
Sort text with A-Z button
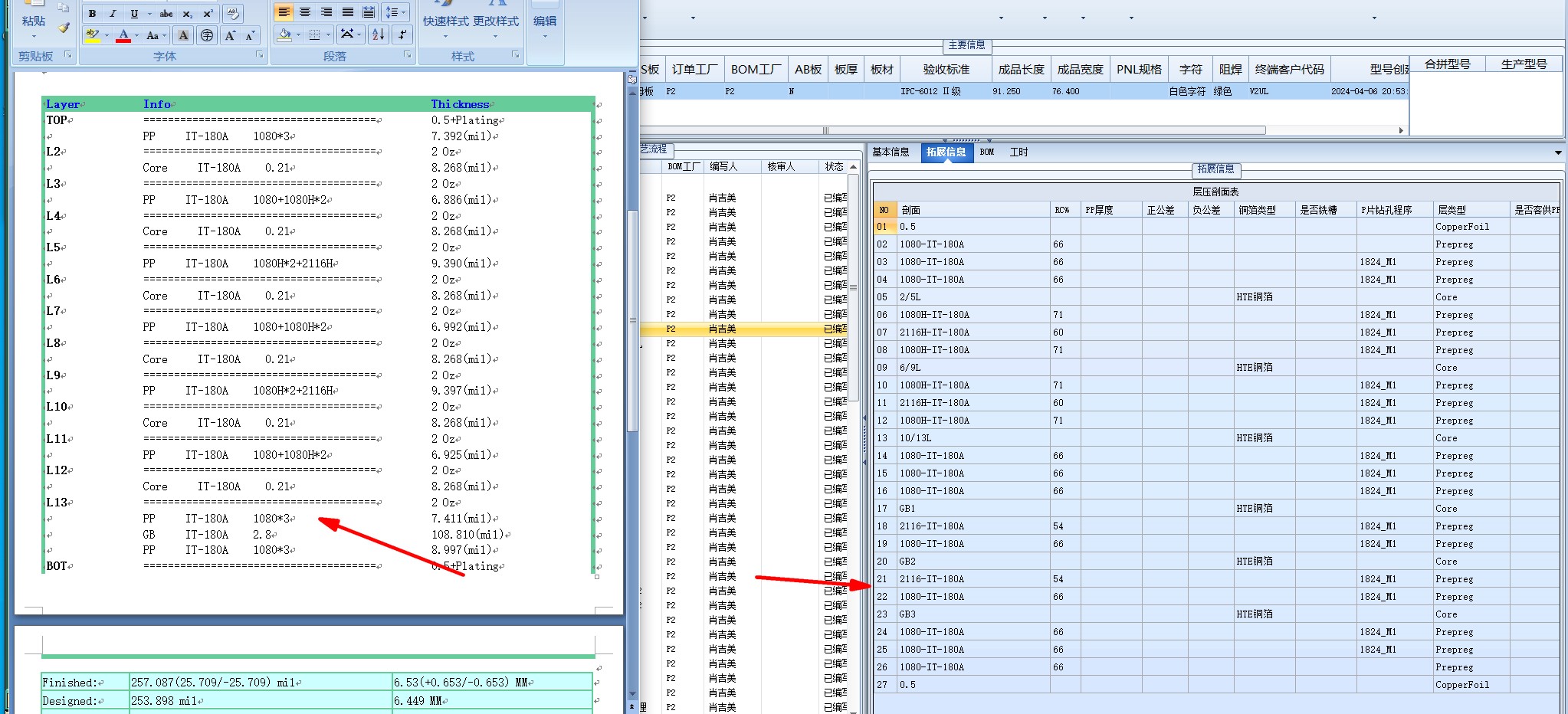[379, 34]
